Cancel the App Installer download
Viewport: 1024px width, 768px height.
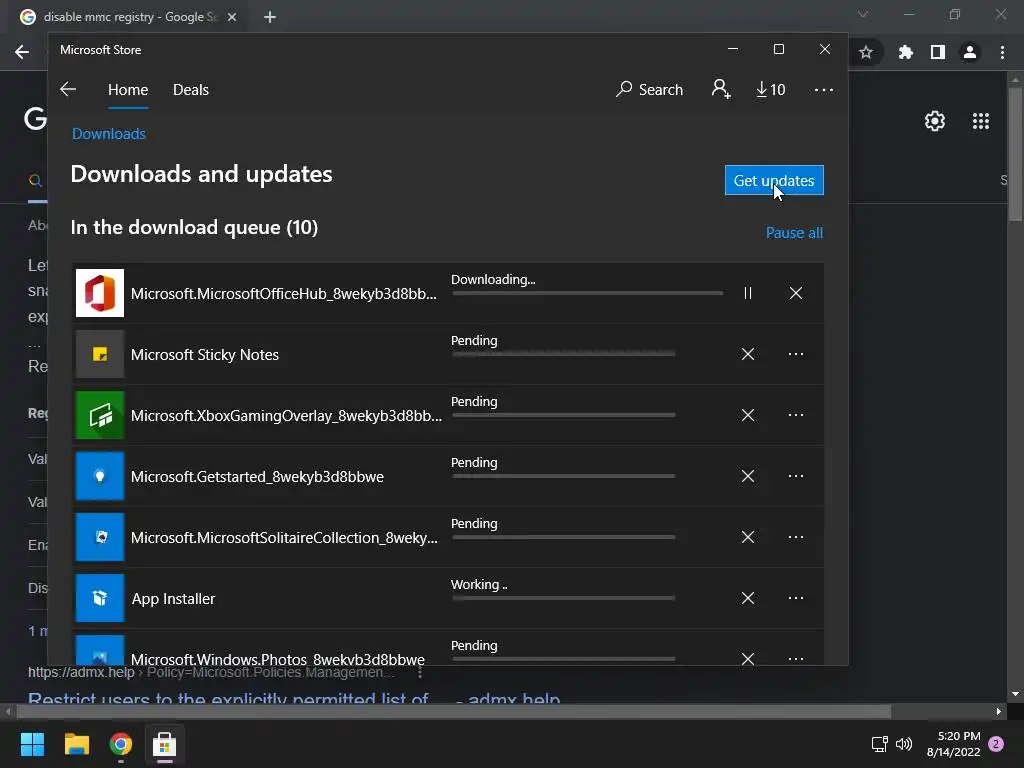tap(748, 598)
